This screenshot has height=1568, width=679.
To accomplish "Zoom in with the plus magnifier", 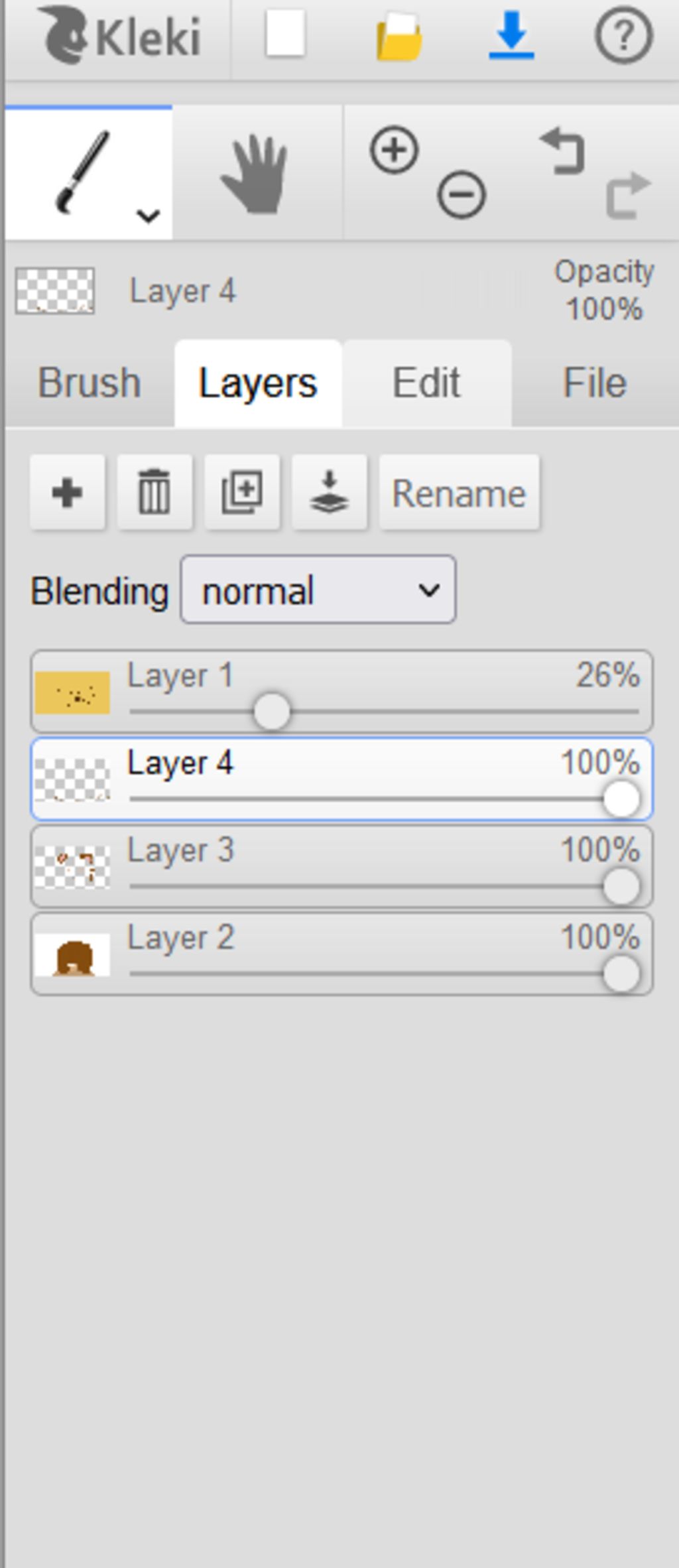I will click(394, 151).
